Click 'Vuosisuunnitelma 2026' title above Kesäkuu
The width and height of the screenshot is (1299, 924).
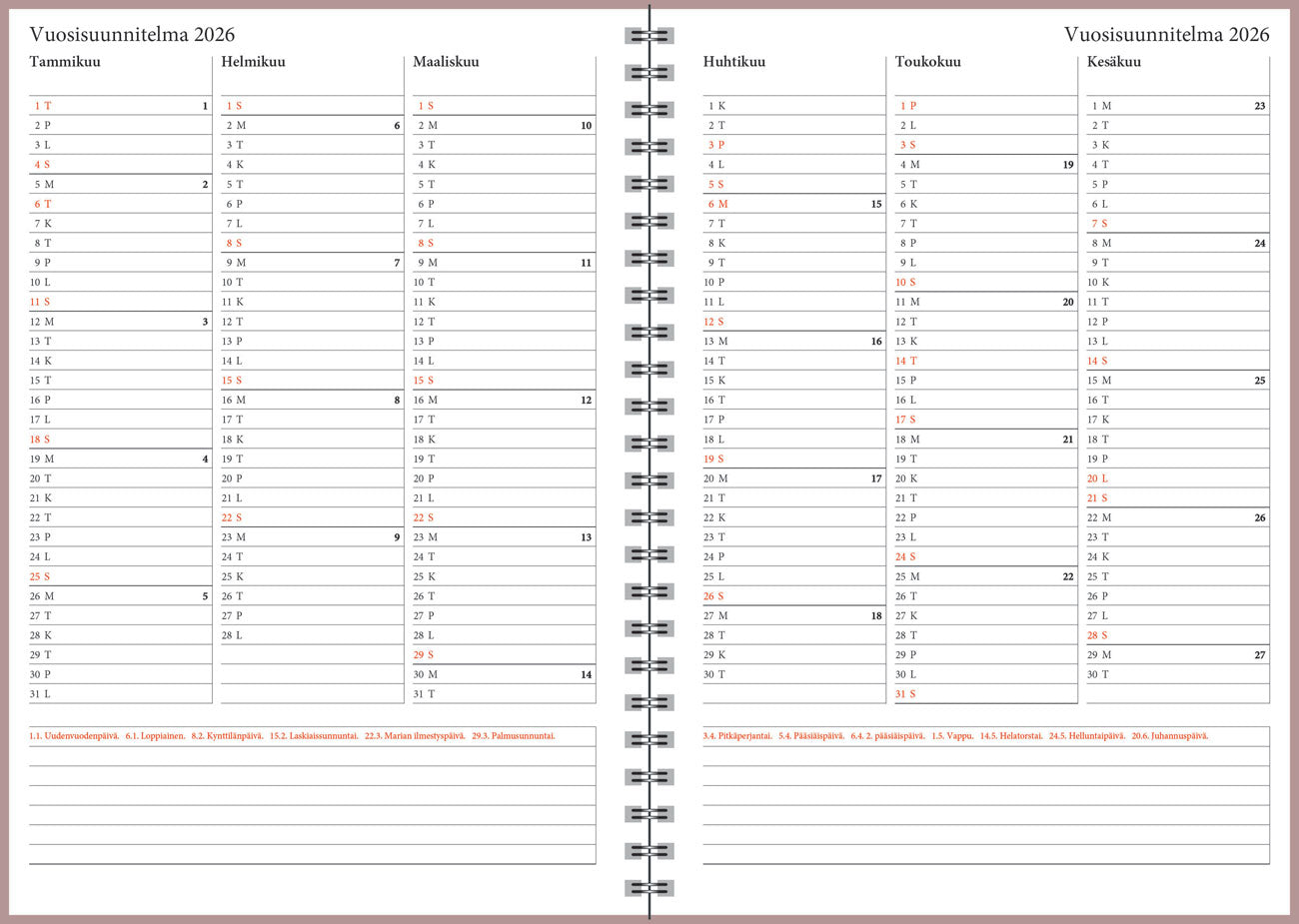pyautogui.click(x=1167, y=35)
